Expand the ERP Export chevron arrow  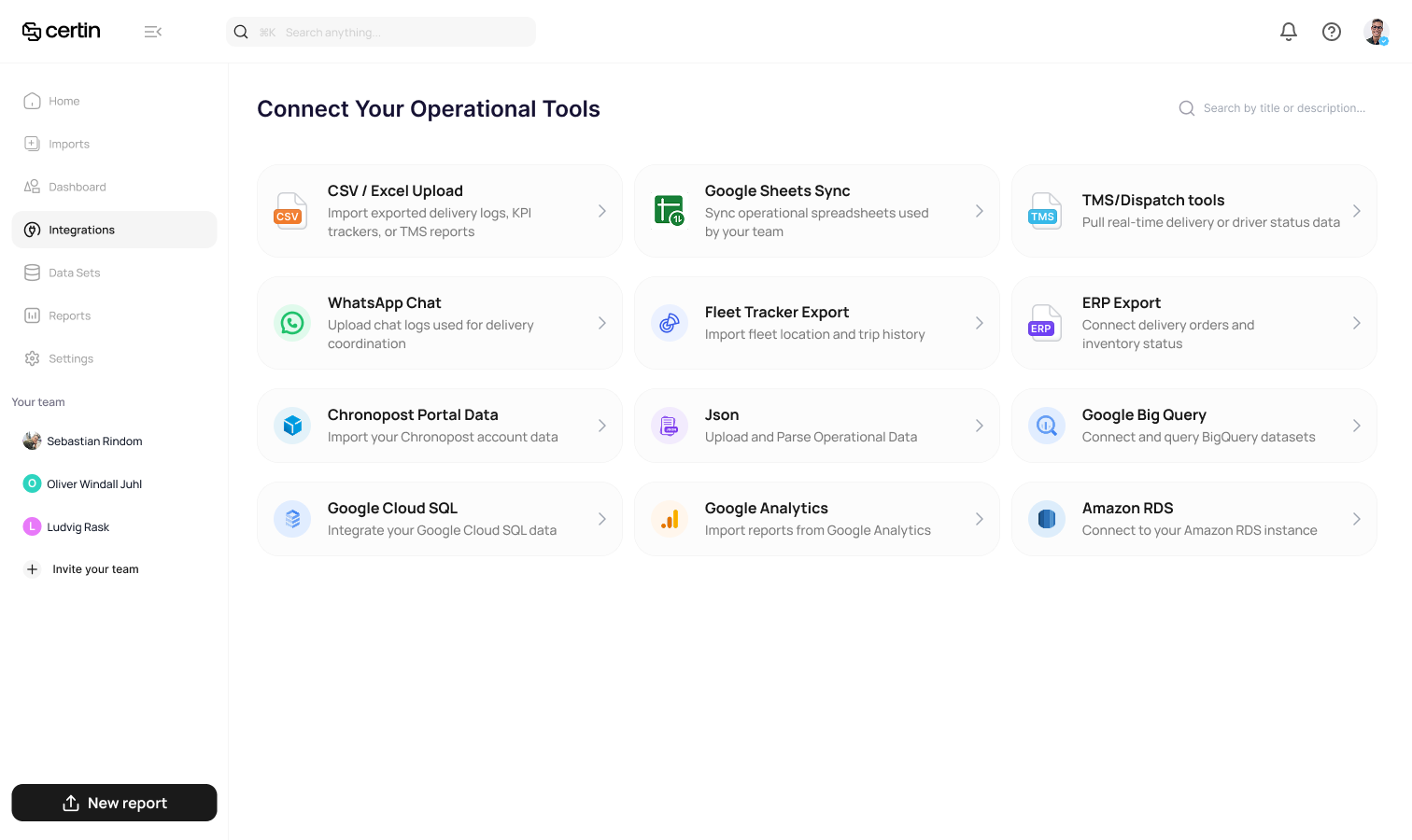pyautogui.click(x=1357, y=323)
